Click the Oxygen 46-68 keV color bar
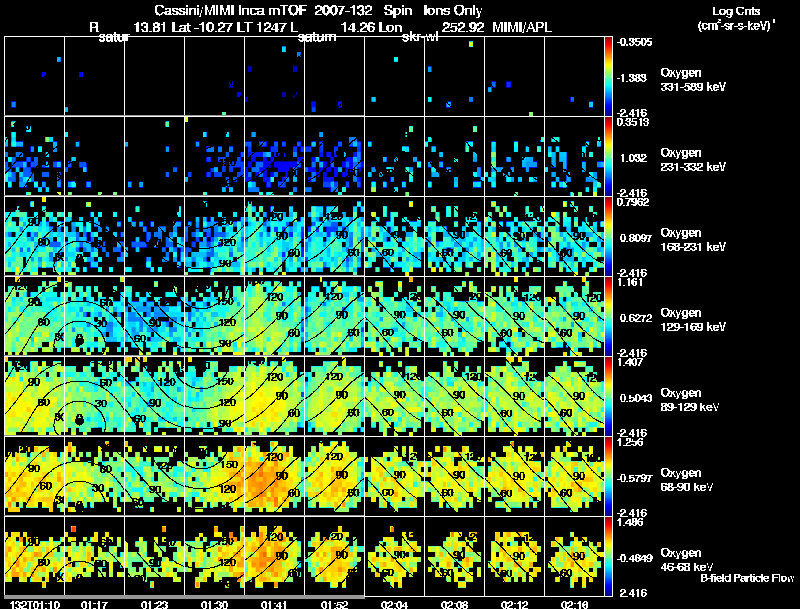The height and width of the screenshot is (609, 800). (x=610, y=556)
